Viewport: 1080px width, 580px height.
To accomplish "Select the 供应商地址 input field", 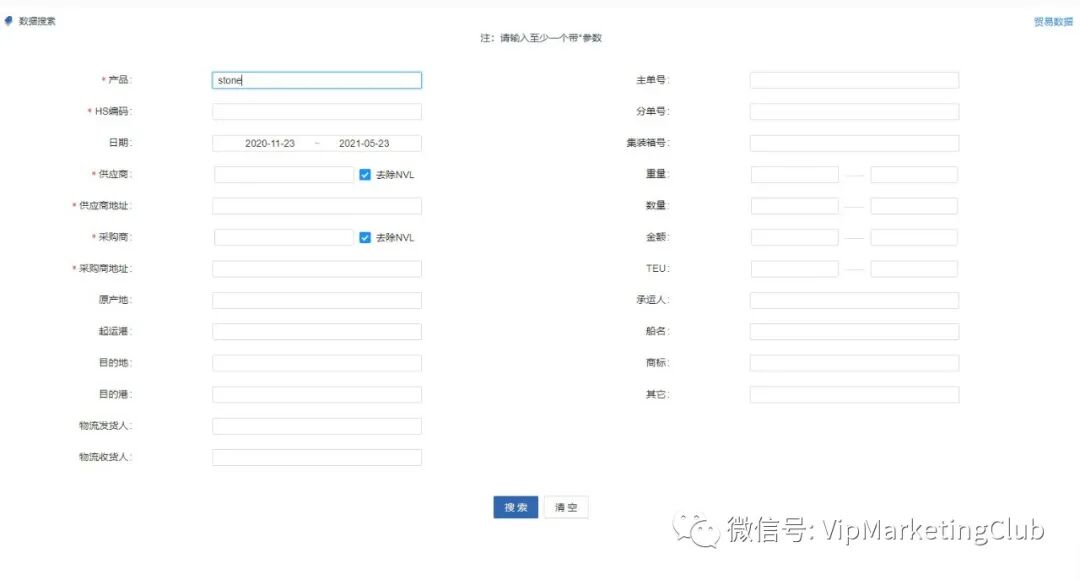I will coord(316,205).
